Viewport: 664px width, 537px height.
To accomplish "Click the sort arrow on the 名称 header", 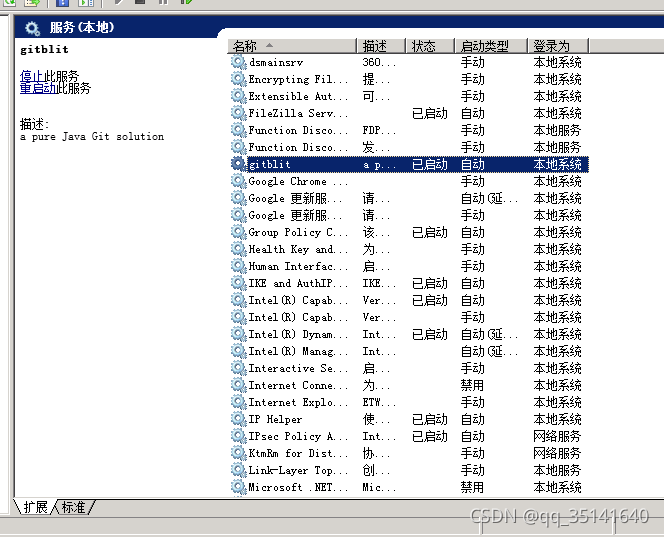I will 269,45.
